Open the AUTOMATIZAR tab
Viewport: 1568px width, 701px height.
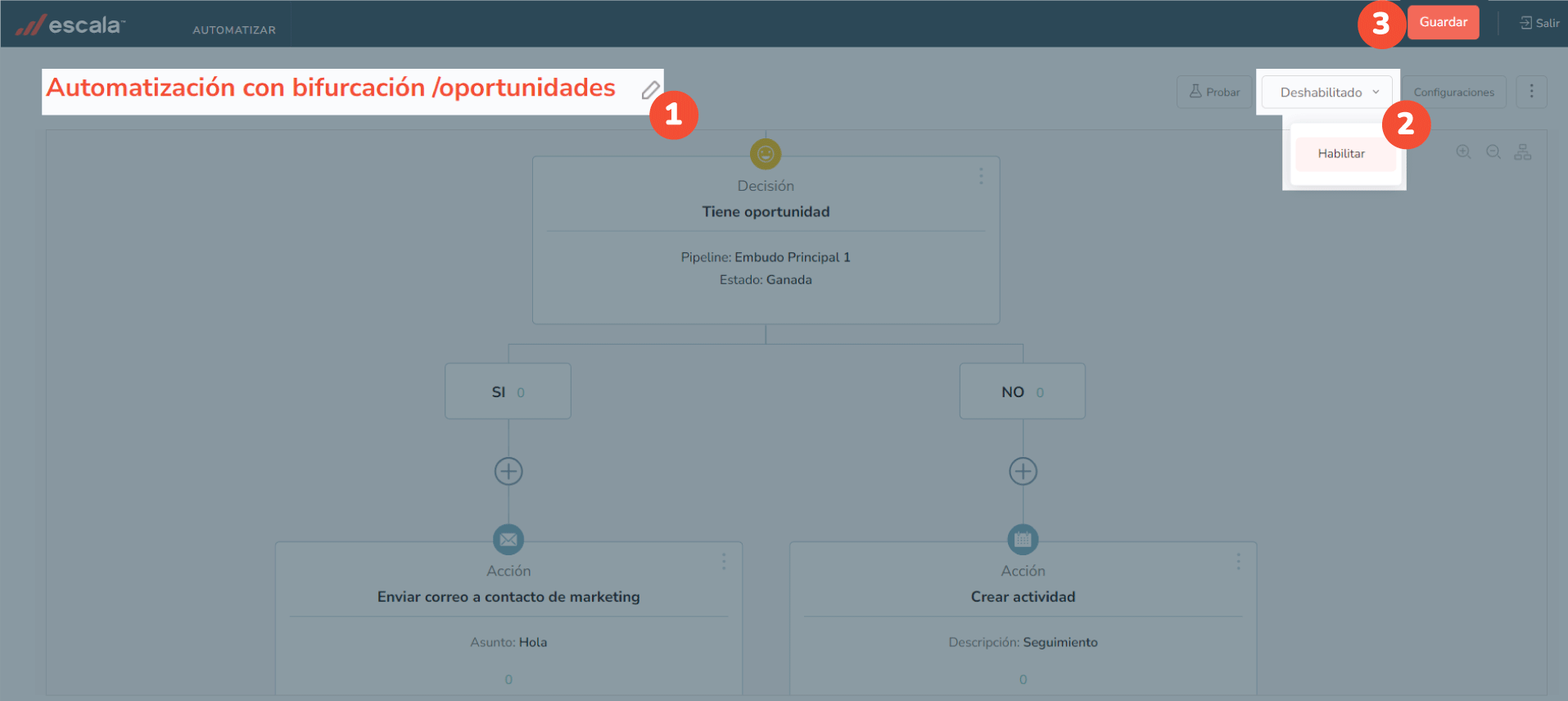[234, 29]
